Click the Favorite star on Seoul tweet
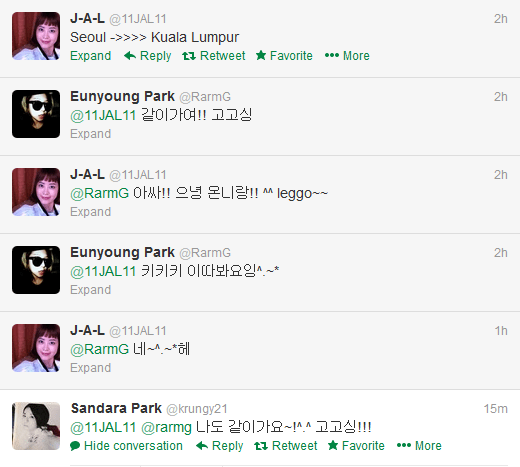This screenshot has width=520, height=467. pos(261,55)
